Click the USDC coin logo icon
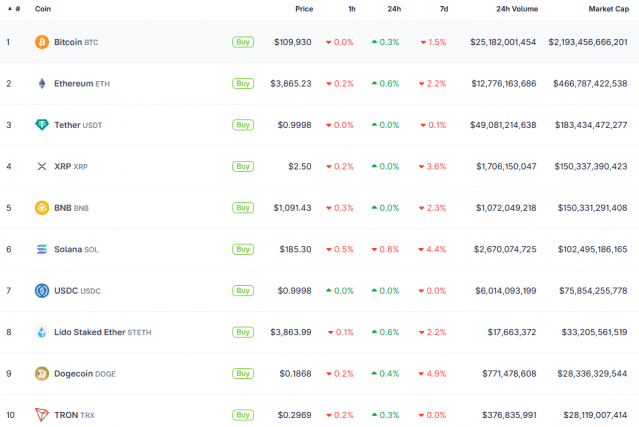This screenshot has width=639, height=427. [x=42, y=290]
